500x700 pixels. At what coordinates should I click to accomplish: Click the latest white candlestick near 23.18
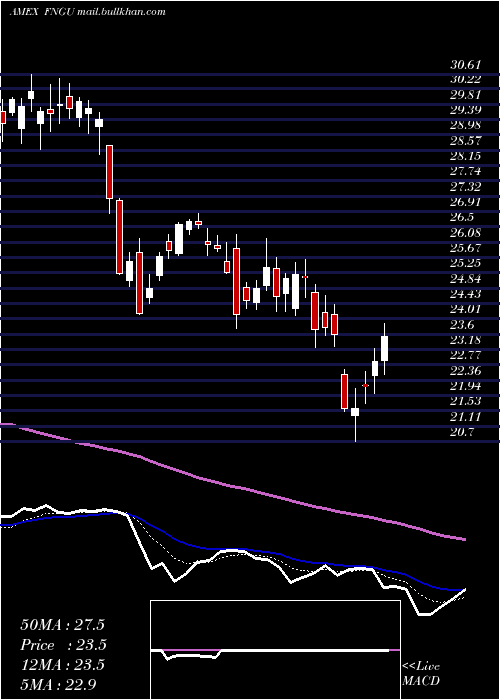coord(384,349)
